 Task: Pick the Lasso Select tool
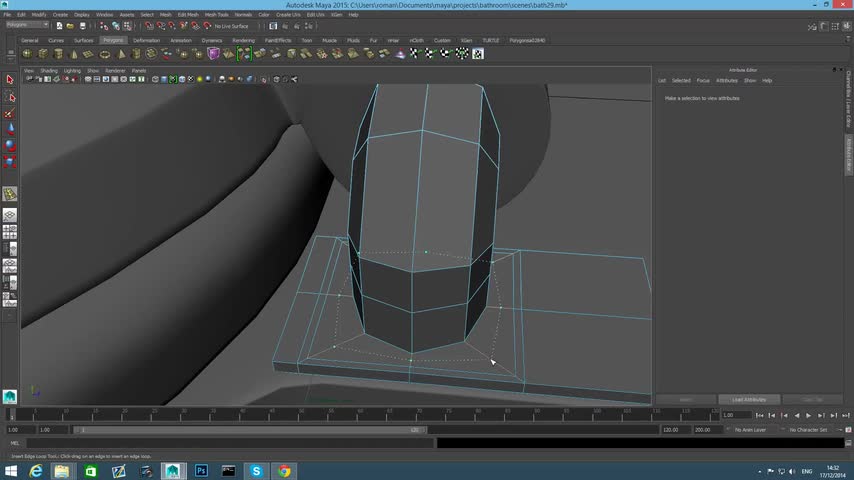(x=10, y=97)
